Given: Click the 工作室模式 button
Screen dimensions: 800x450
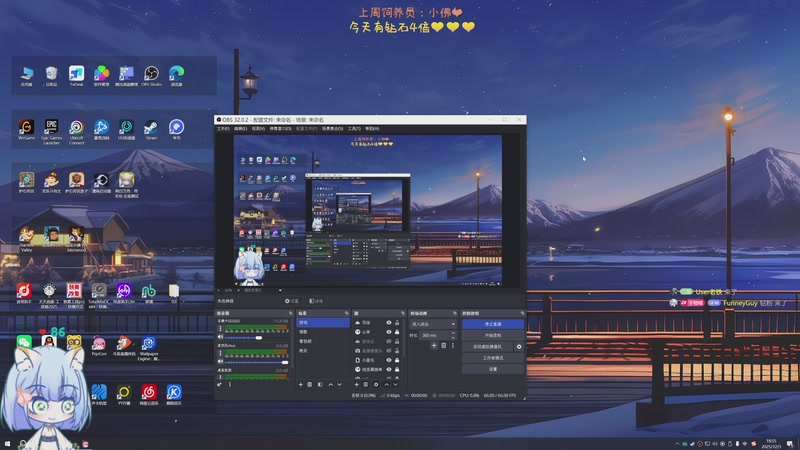Looking at the screenshot, I should point(493,358).
